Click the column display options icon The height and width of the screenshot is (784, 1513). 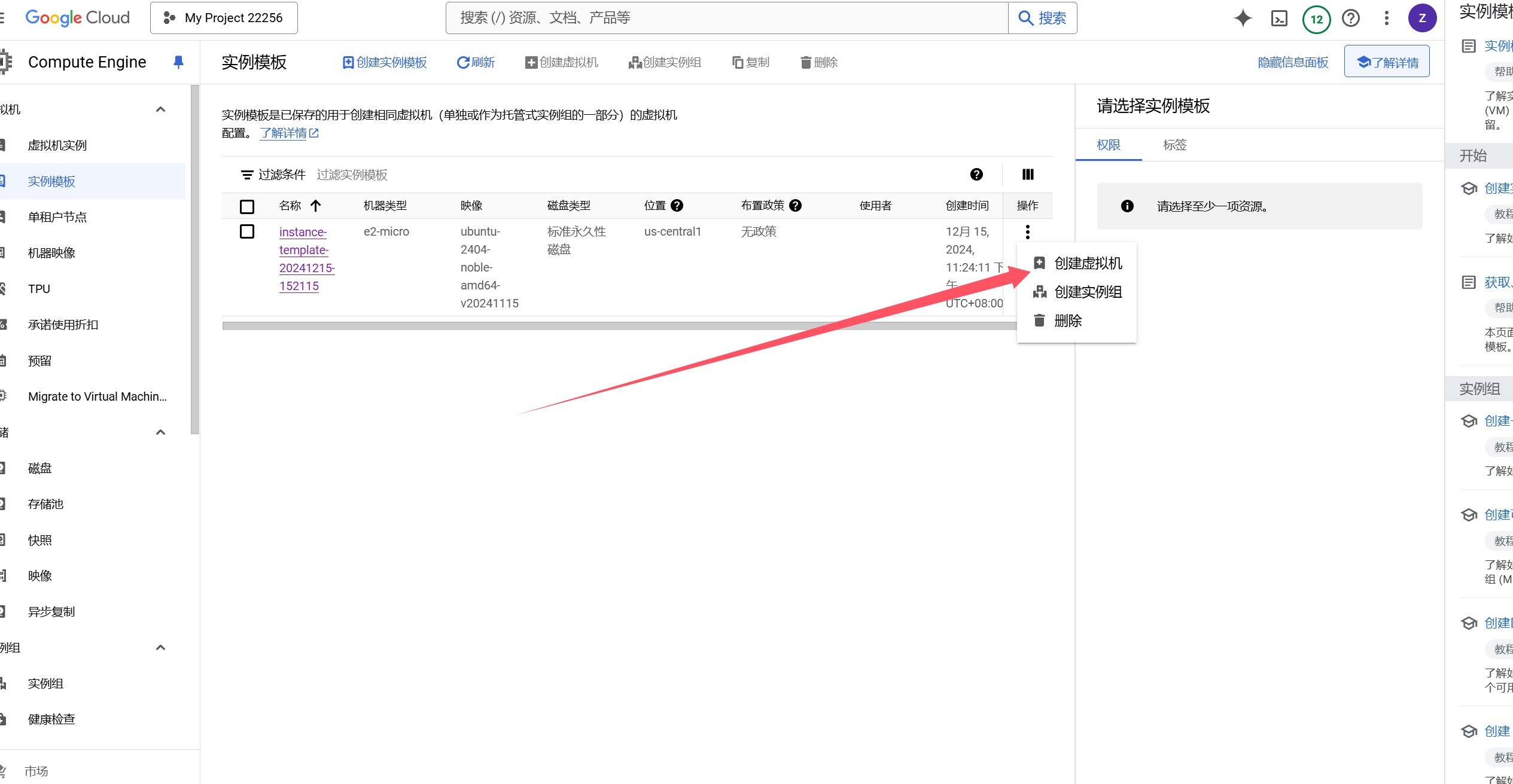[1027, 175]
